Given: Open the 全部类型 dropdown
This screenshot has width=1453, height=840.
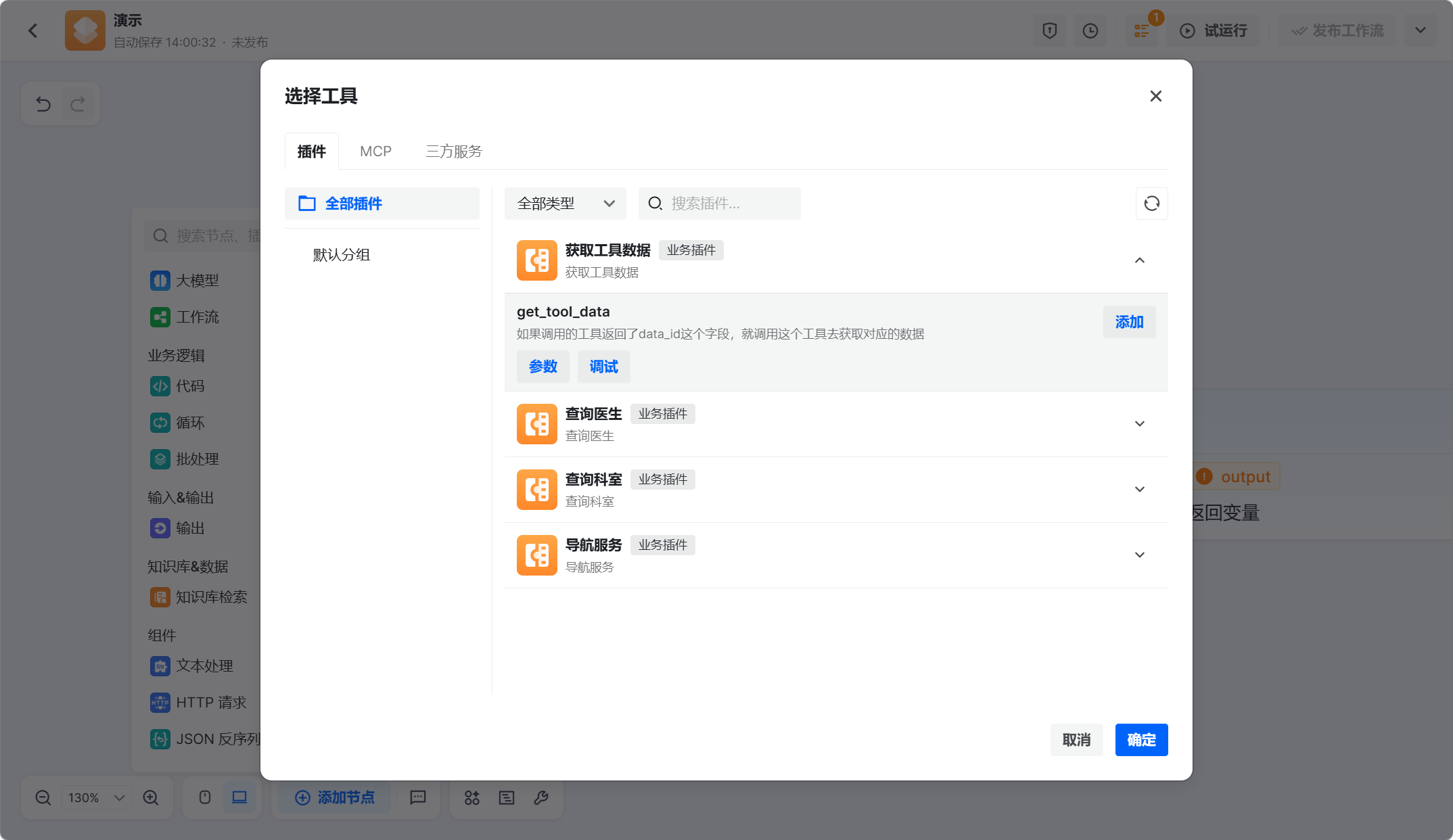Looking at the screenshot, I should pyautogui.click(x=565, y=204).
